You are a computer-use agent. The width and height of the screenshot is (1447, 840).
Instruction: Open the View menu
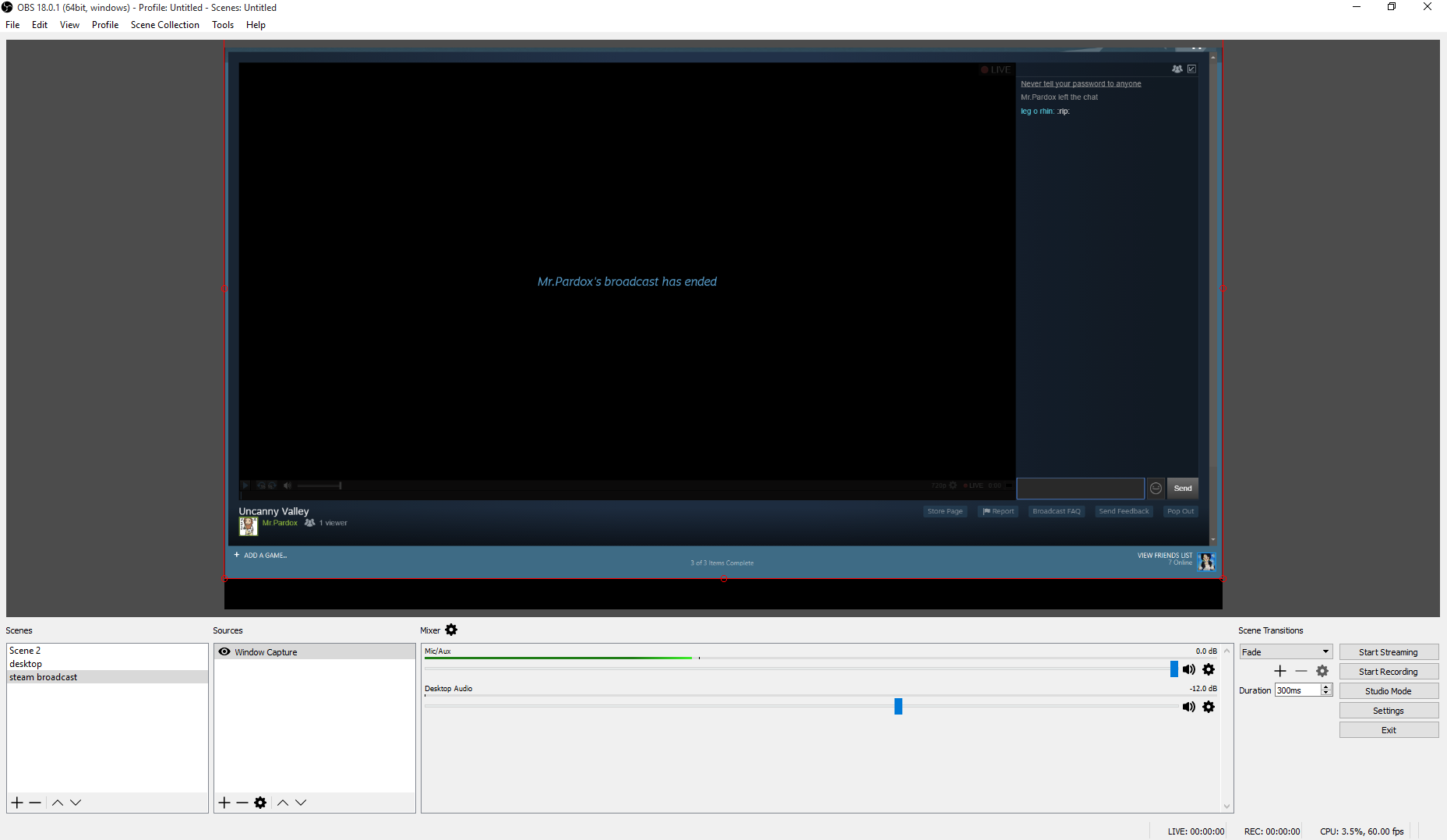pyautogui.click(x=69, y=25)
